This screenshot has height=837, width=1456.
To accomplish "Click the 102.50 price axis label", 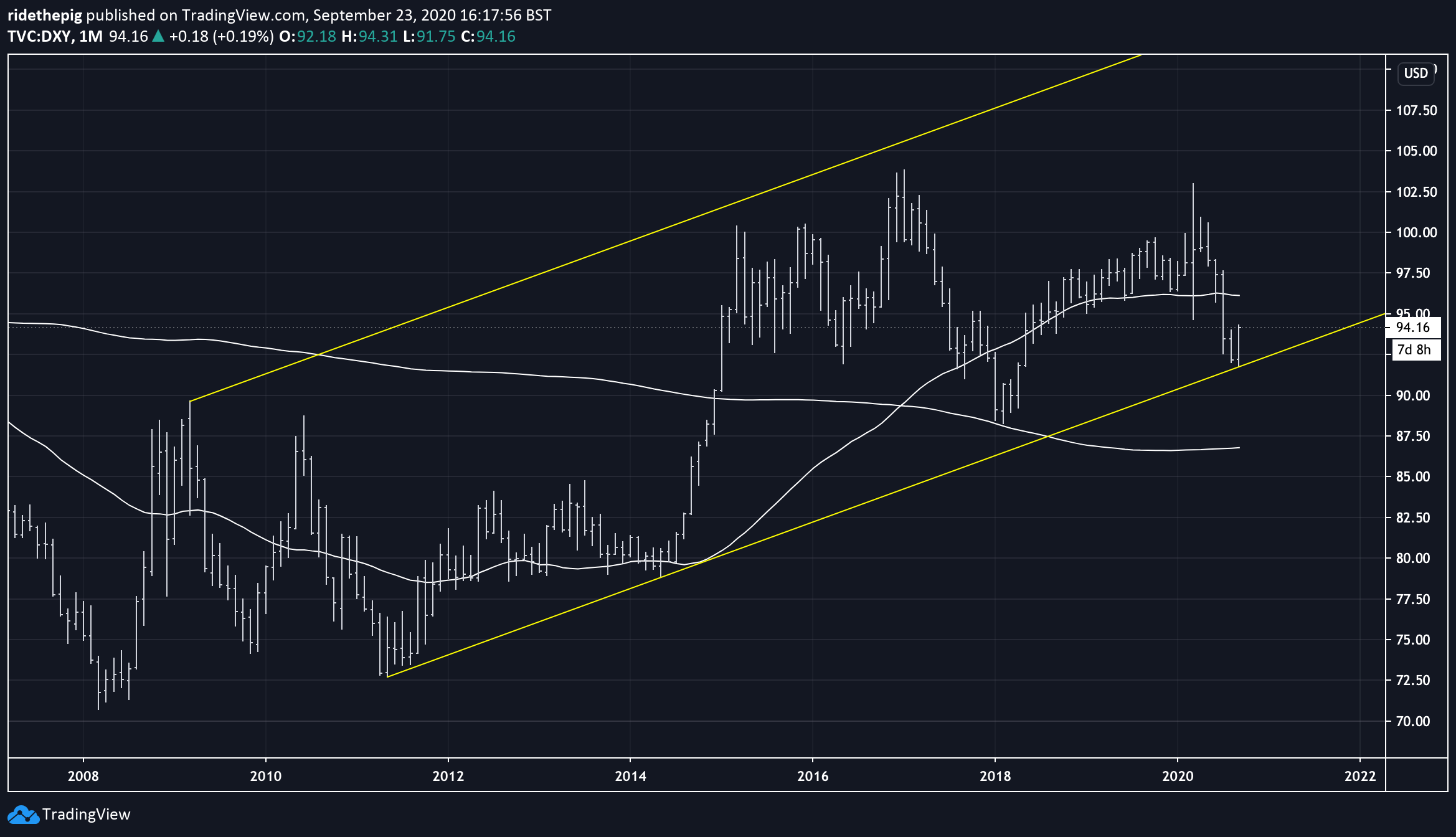I will click(x=1416, y=192).
